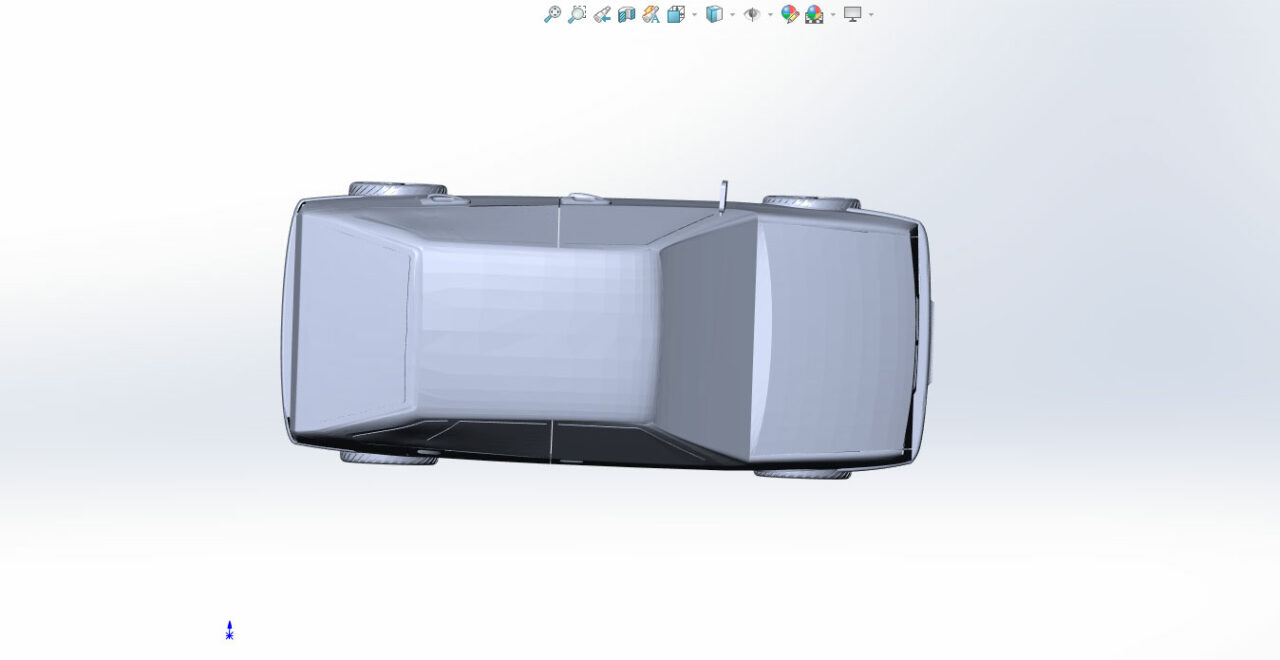Go back to the Previous View
Image resolution: width=1280 pixels, height=660 pixels.
click(602, 14)
